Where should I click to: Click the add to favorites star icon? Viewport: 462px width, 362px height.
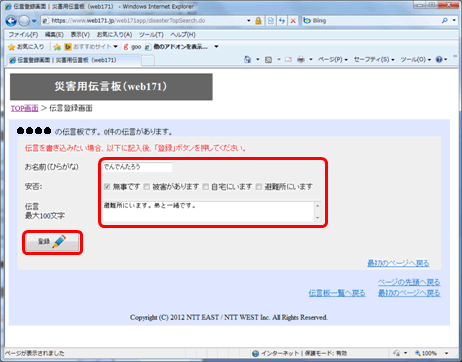[57, 47]
